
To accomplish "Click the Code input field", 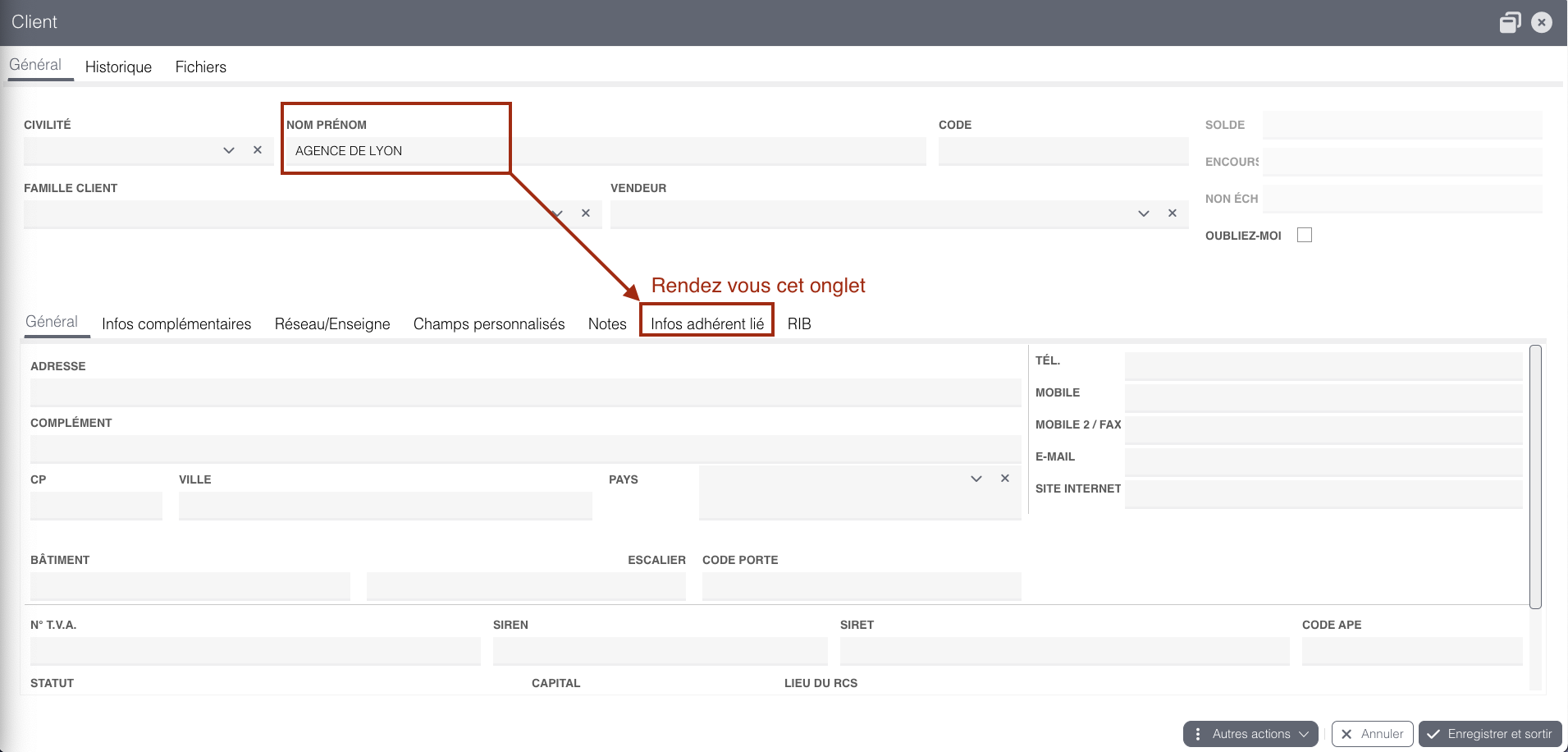I will [1063, 151].
